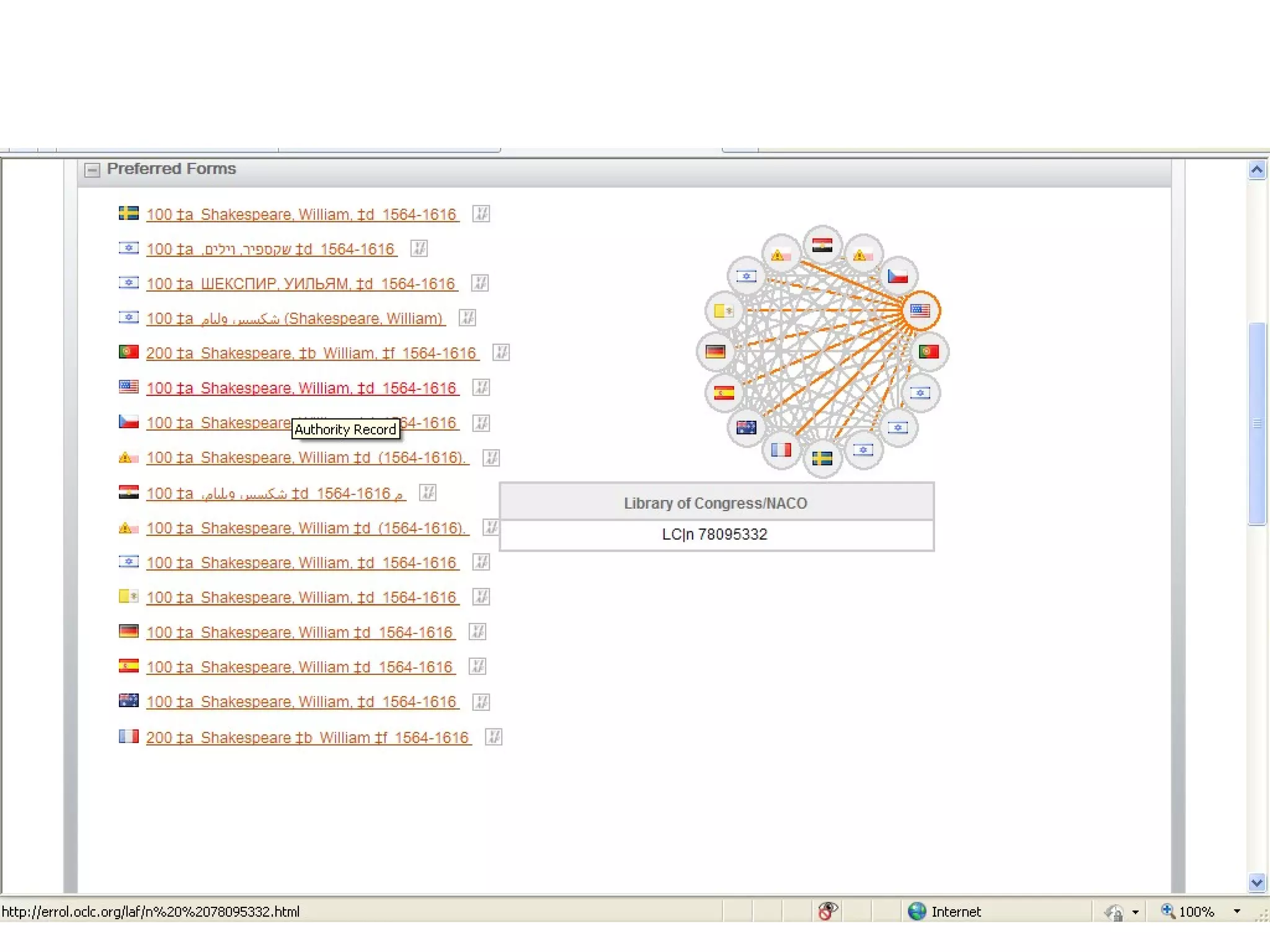Open protected mode security dropdown in status bar
Image resolution: width=1270 pixels, height=952 pixels.
pos(1135,912)
